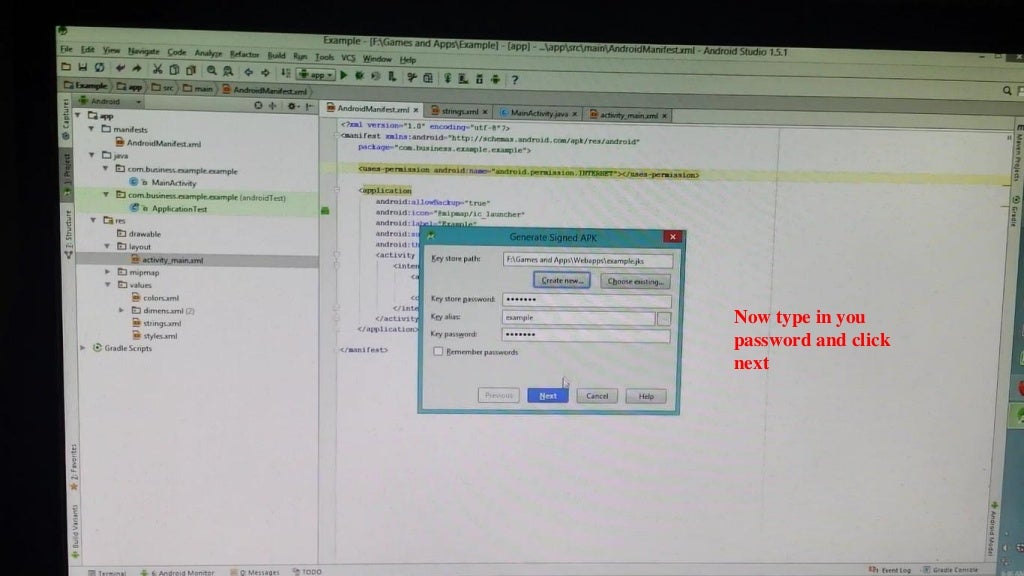Click the Debug app bug icon
1024x576 pixels.
(359, 76)
